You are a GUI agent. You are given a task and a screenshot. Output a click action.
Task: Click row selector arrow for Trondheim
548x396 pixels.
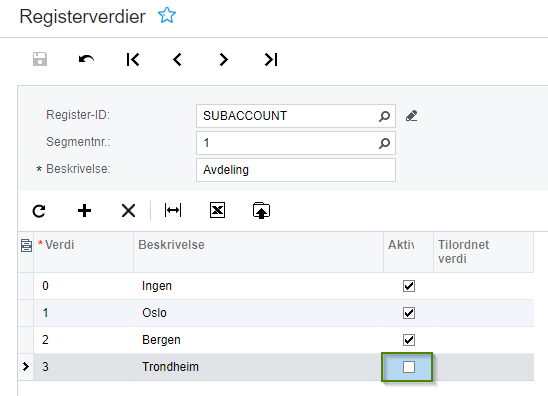[x=26, y=367]
